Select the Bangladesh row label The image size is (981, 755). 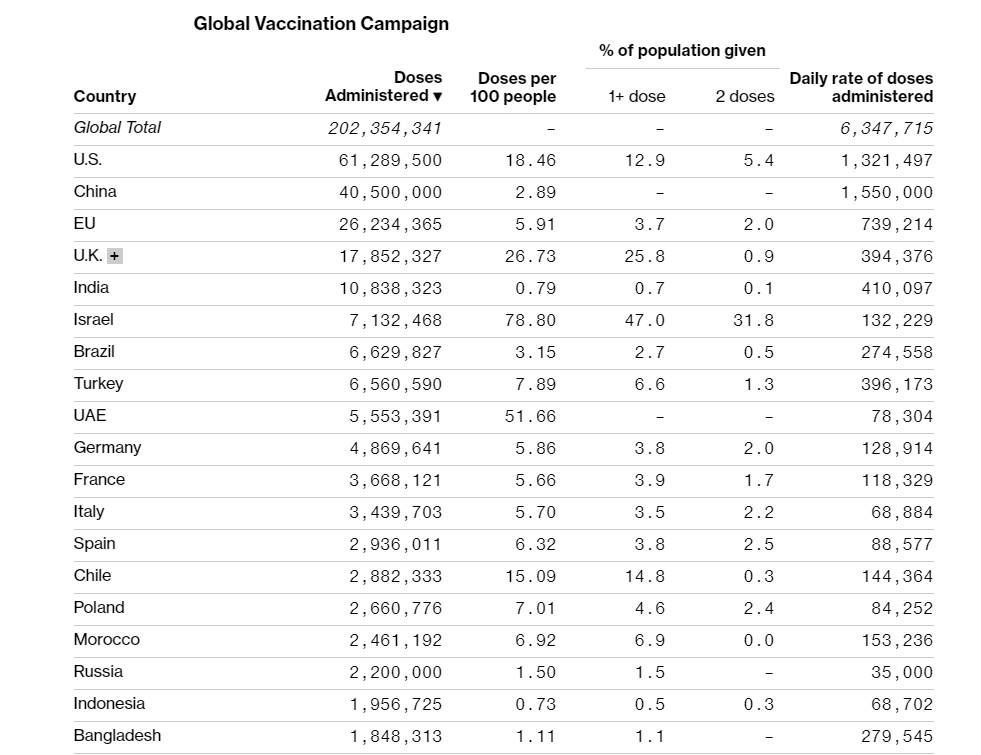pyautogui.click(x=117, y=736)
